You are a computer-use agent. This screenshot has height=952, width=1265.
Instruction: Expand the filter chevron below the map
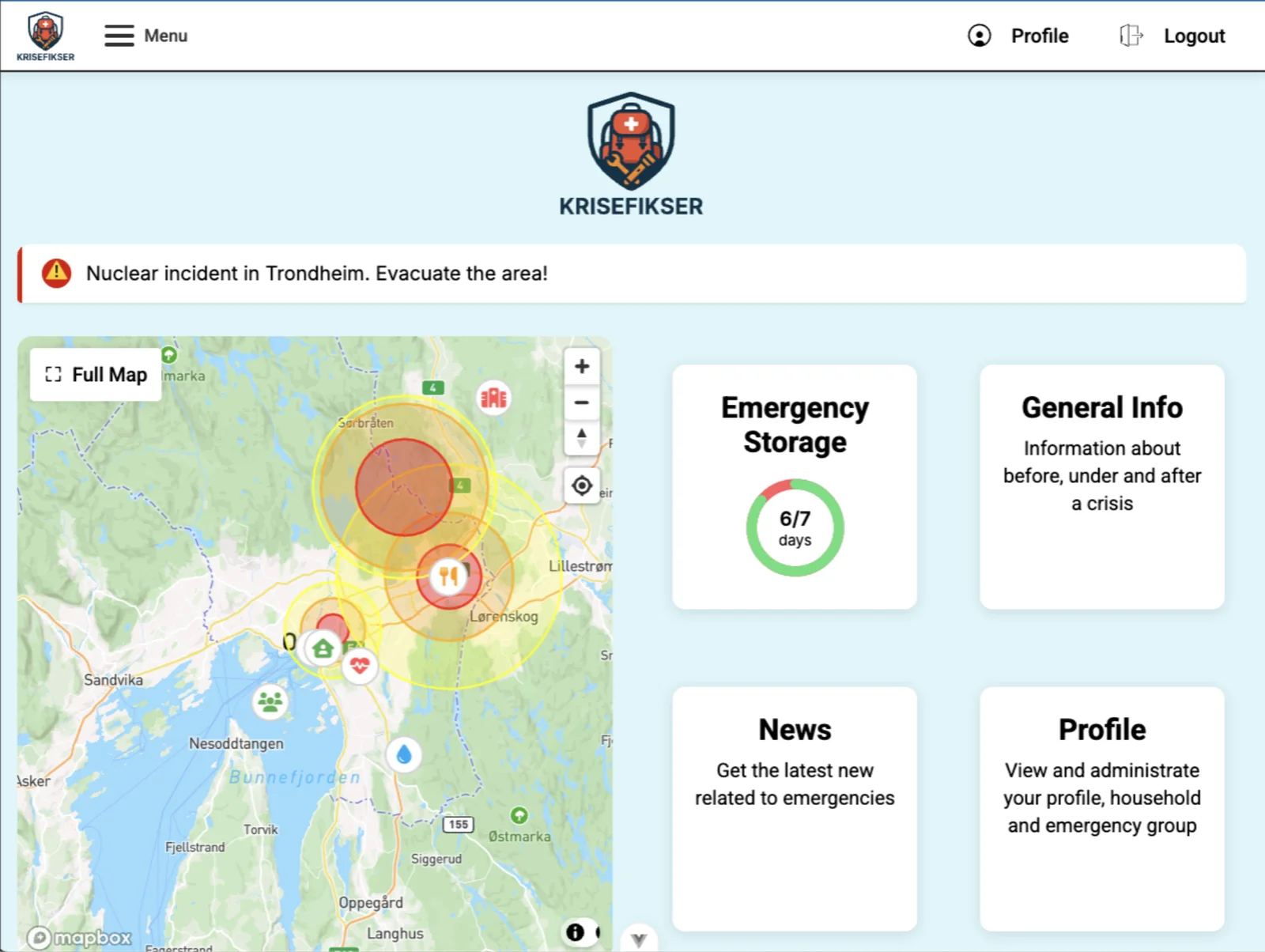[639, 939]
